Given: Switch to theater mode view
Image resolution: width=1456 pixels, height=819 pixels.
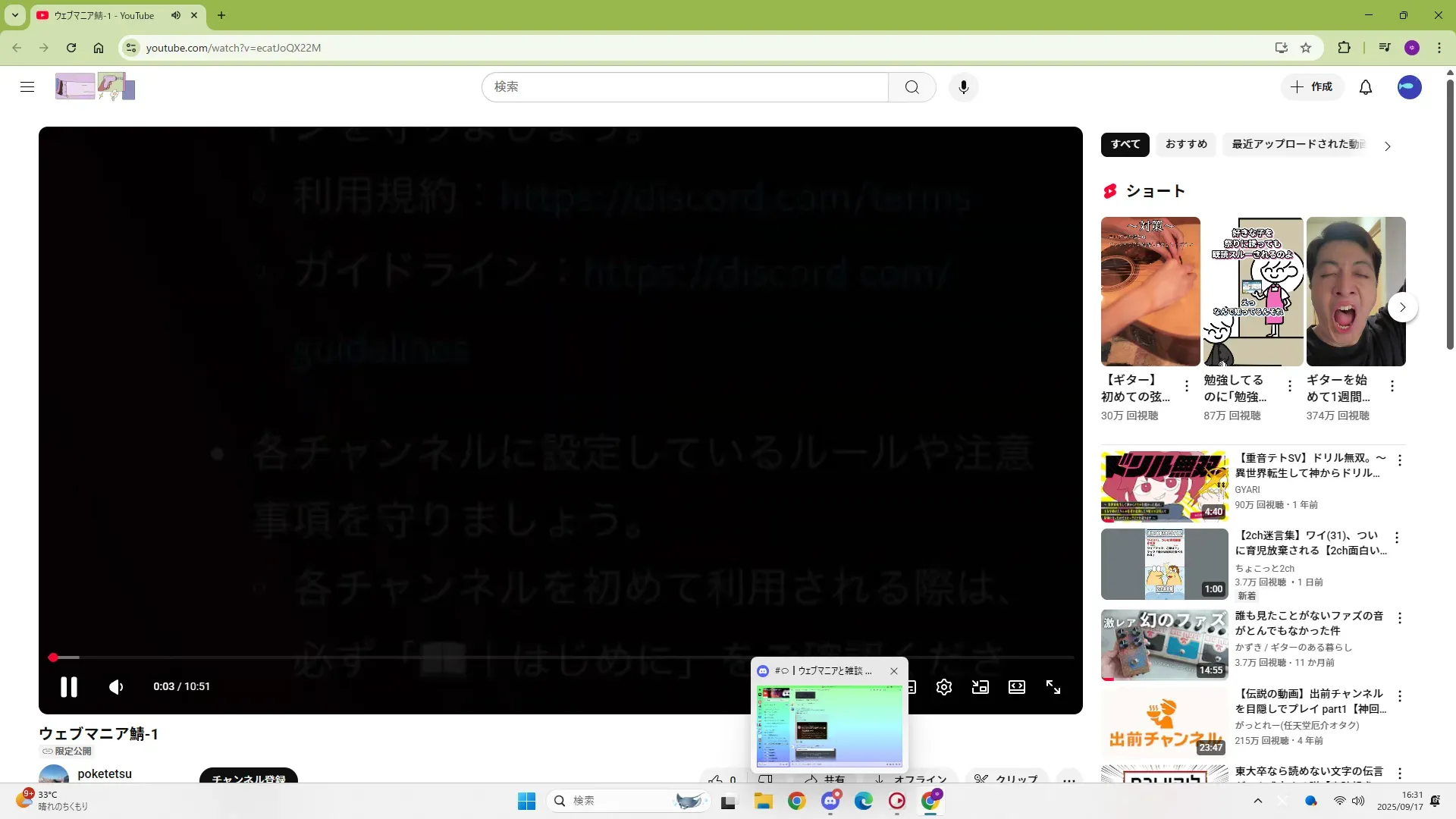Looking at the screenshot, I should (1016, 687).
